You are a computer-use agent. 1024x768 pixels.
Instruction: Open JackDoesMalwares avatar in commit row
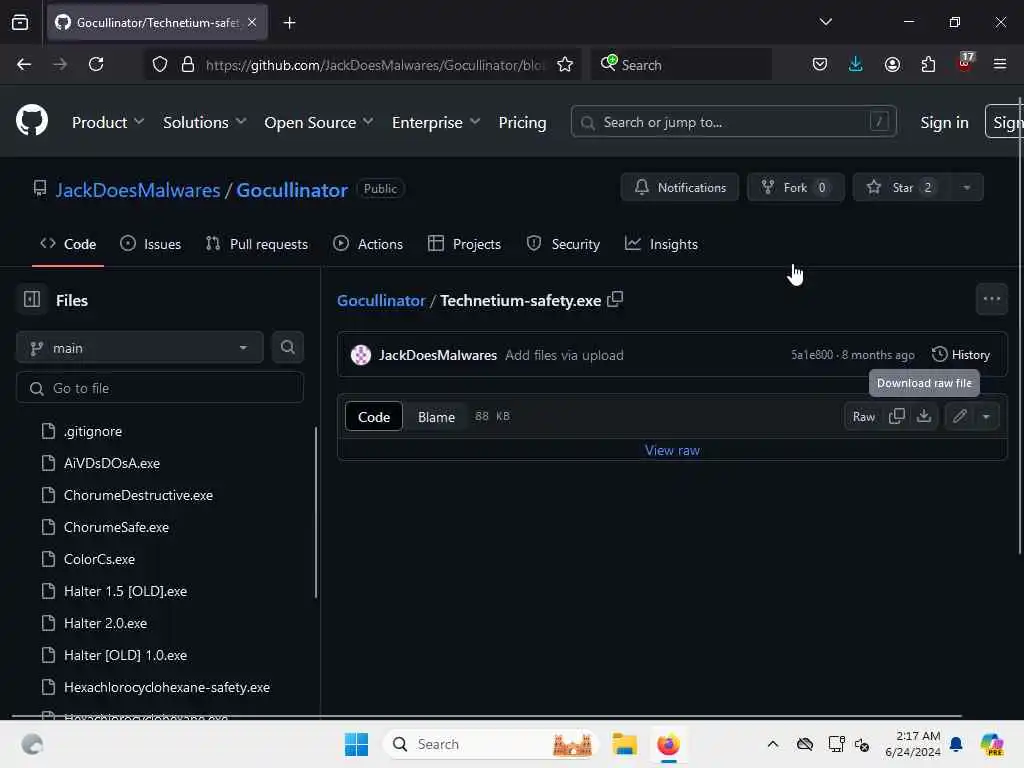click(360, 355)
